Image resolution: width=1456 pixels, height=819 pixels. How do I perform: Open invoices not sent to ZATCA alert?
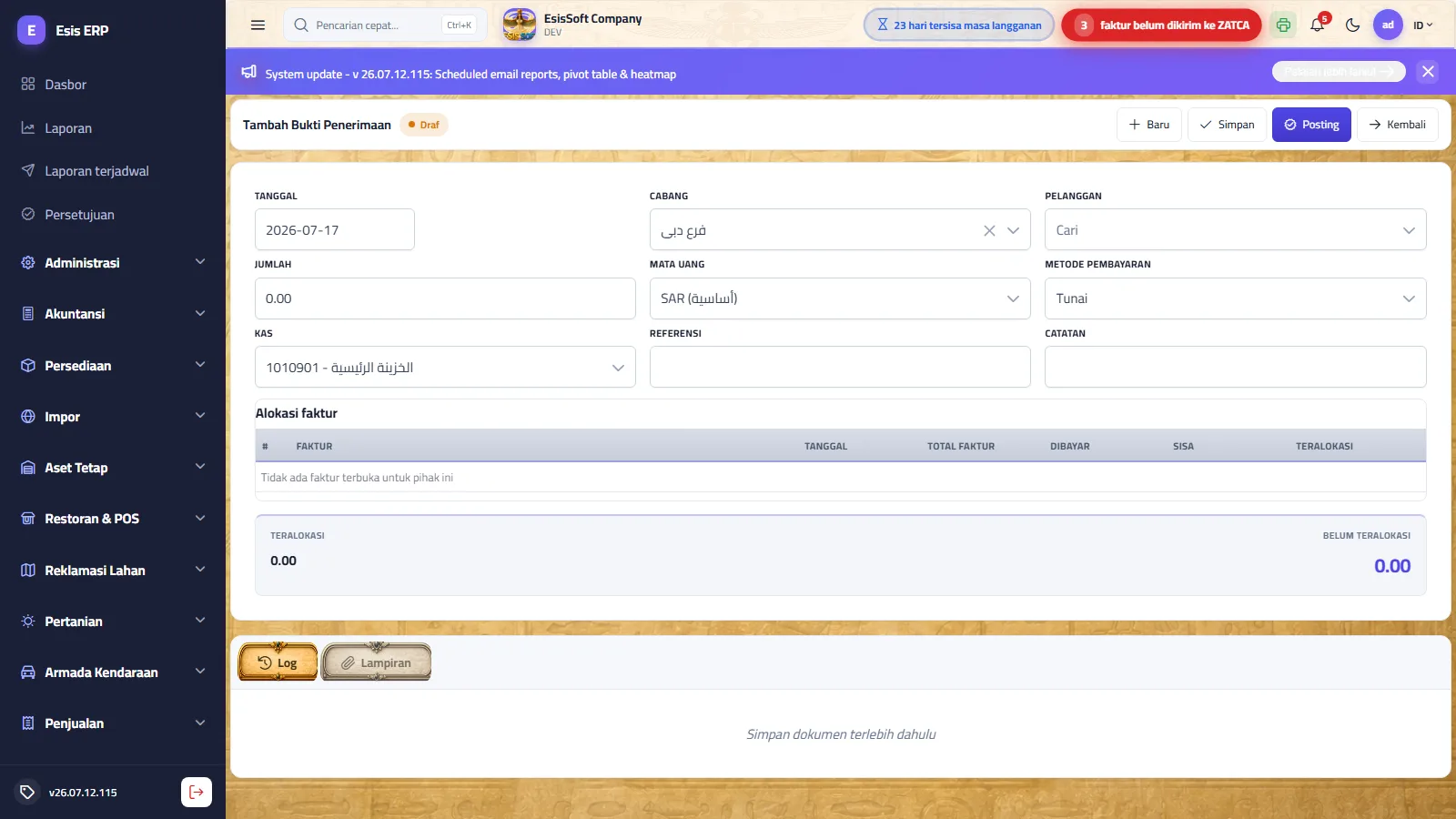pyautogui.click(x=1161, y=25)
